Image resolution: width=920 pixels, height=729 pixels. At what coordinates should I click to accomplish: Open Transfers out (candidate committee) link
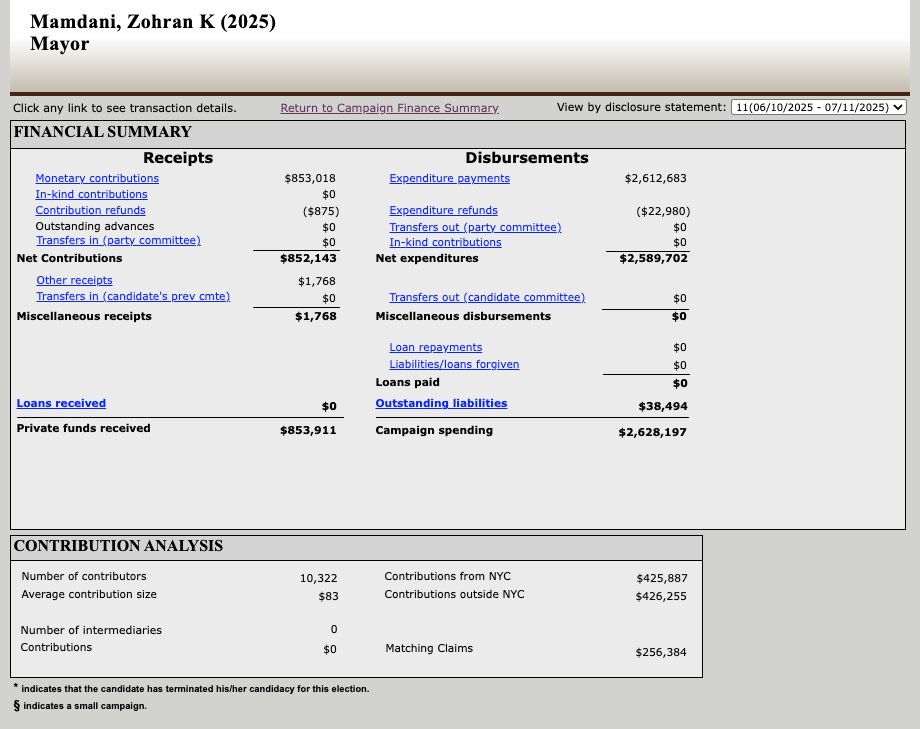[487, 298]
